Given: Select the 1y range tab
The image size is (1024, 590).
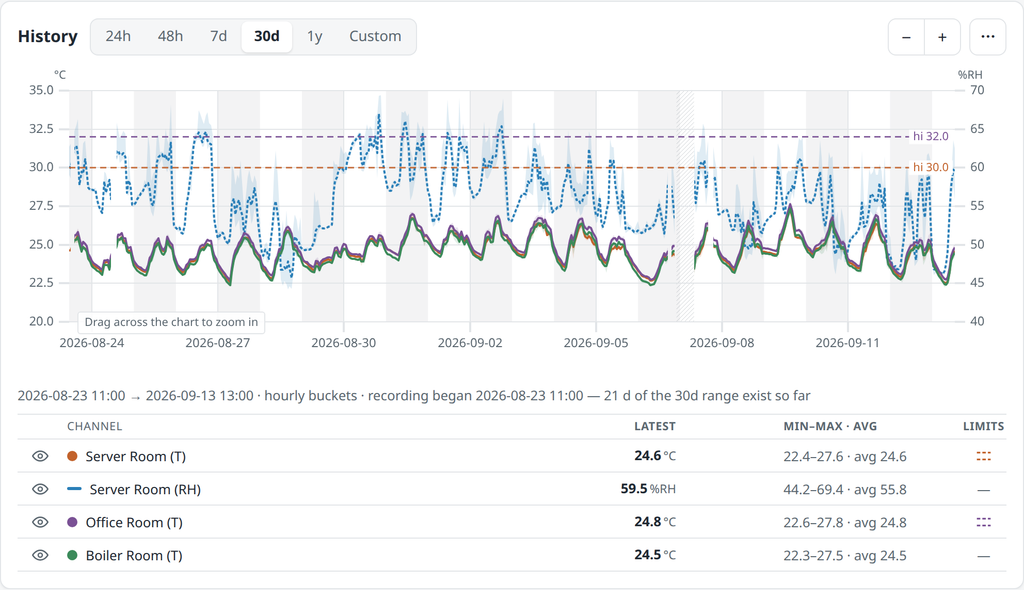Looking at the screenshot, I should tap(315, 36).
